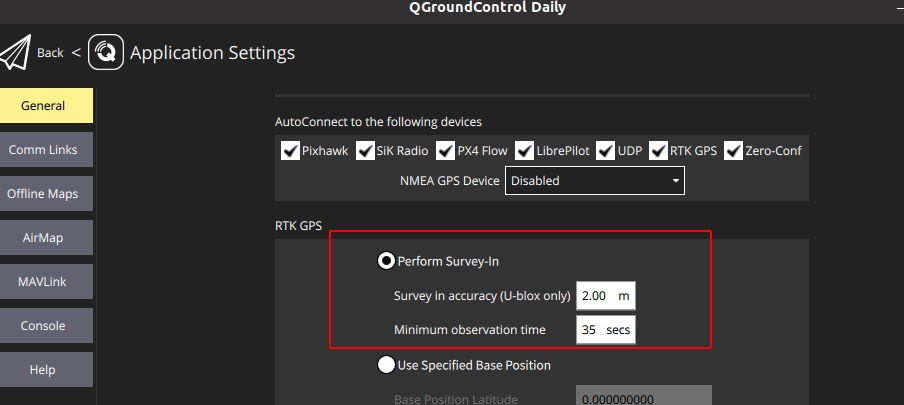Click the QGroundControl Daily window title
Image resolution: width=904 pixels, height=405 pixels.
[487, 8]
